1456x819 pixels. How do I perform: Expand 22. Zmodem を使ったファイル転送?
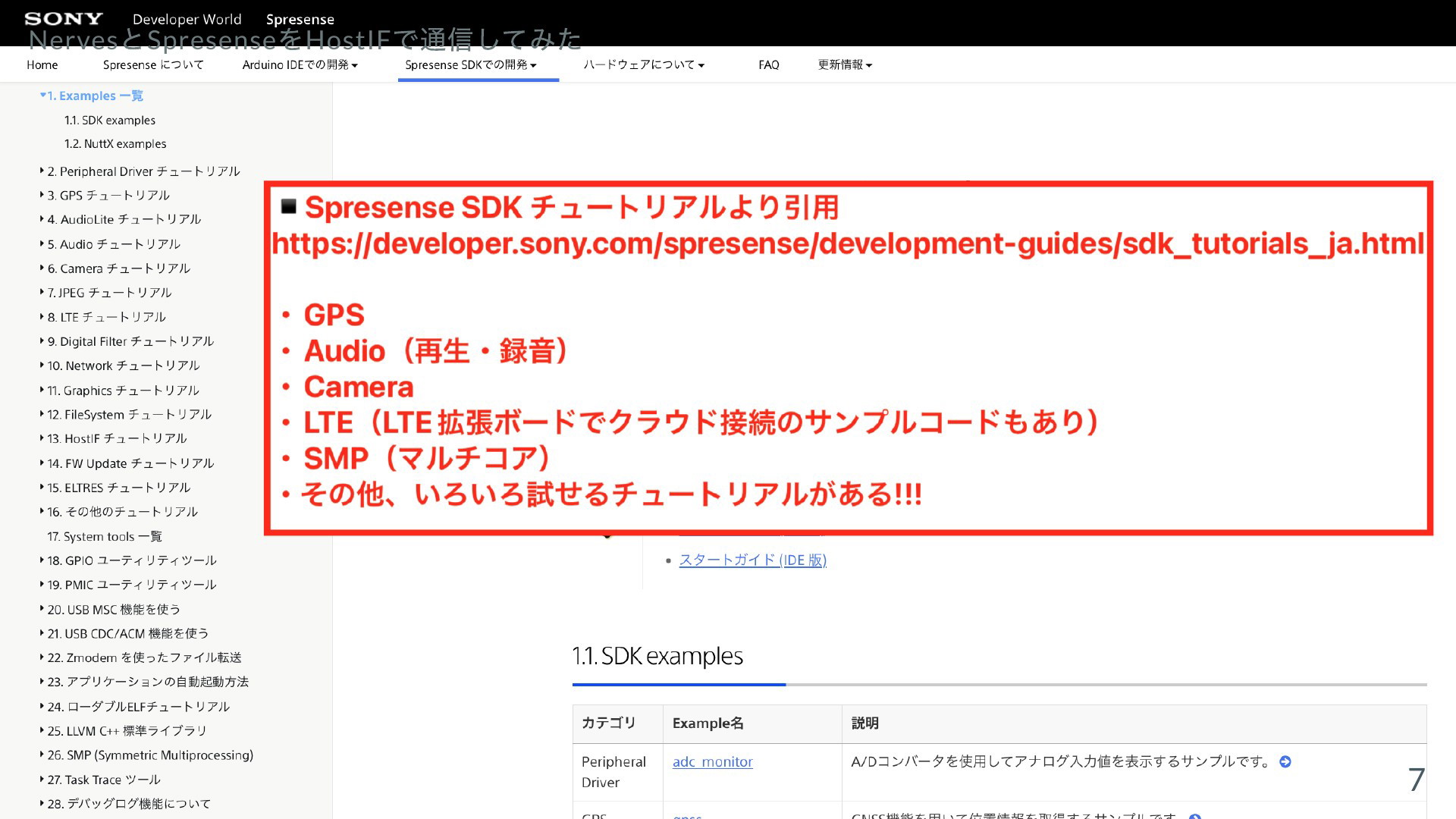tap(141, 657)
